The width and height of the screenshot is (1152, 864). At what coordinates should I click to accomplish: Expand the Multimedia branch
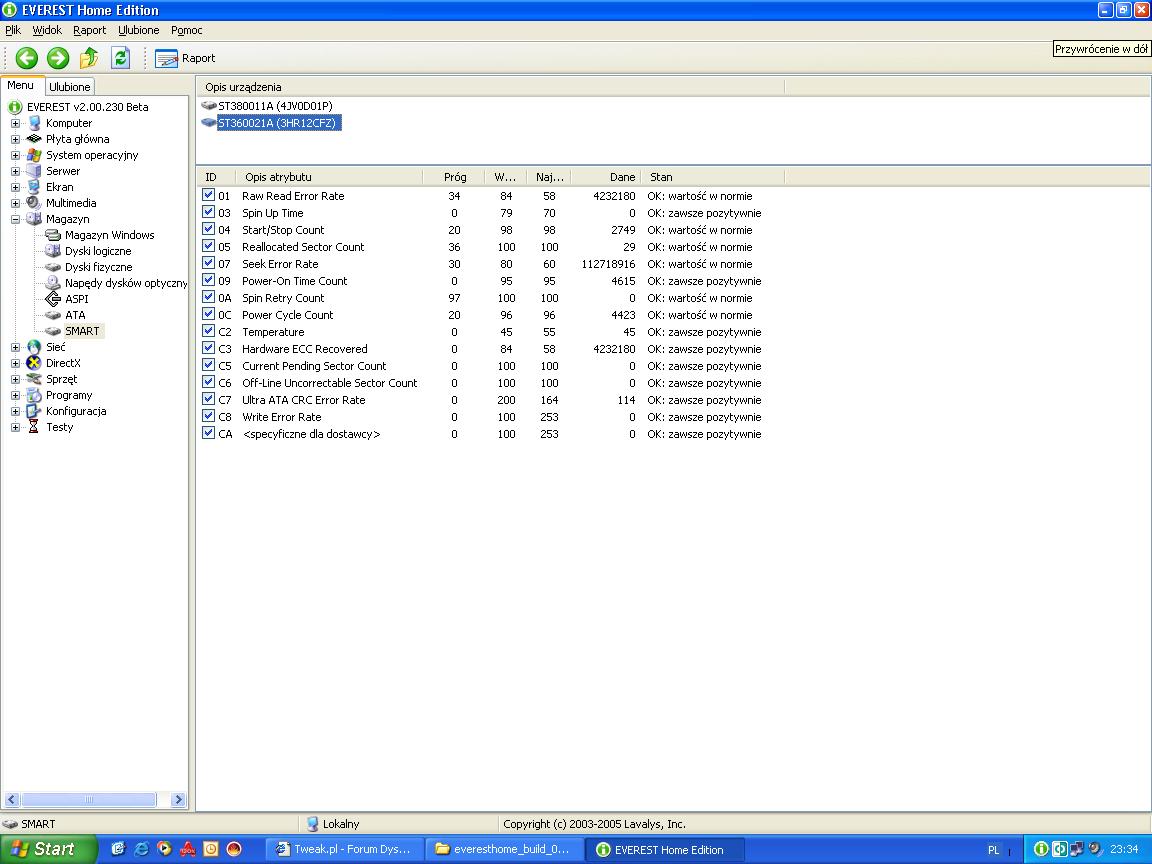[x=15, y=204]
